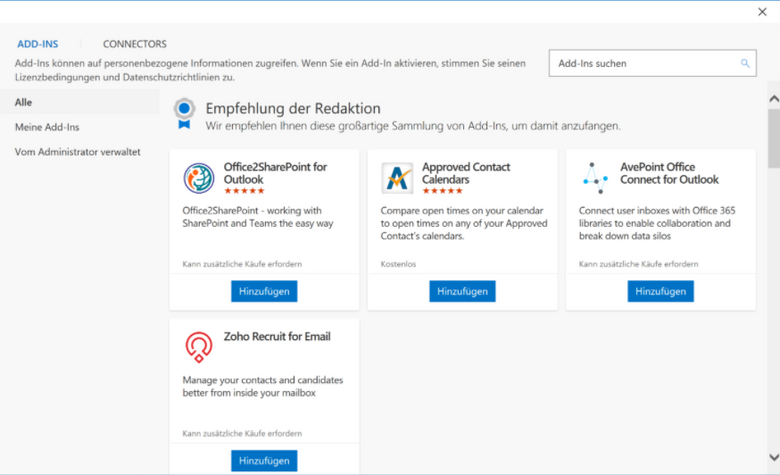
Task: Click Hinzufügen under Zoho Recruit for Email
Action: click(264, 461)
